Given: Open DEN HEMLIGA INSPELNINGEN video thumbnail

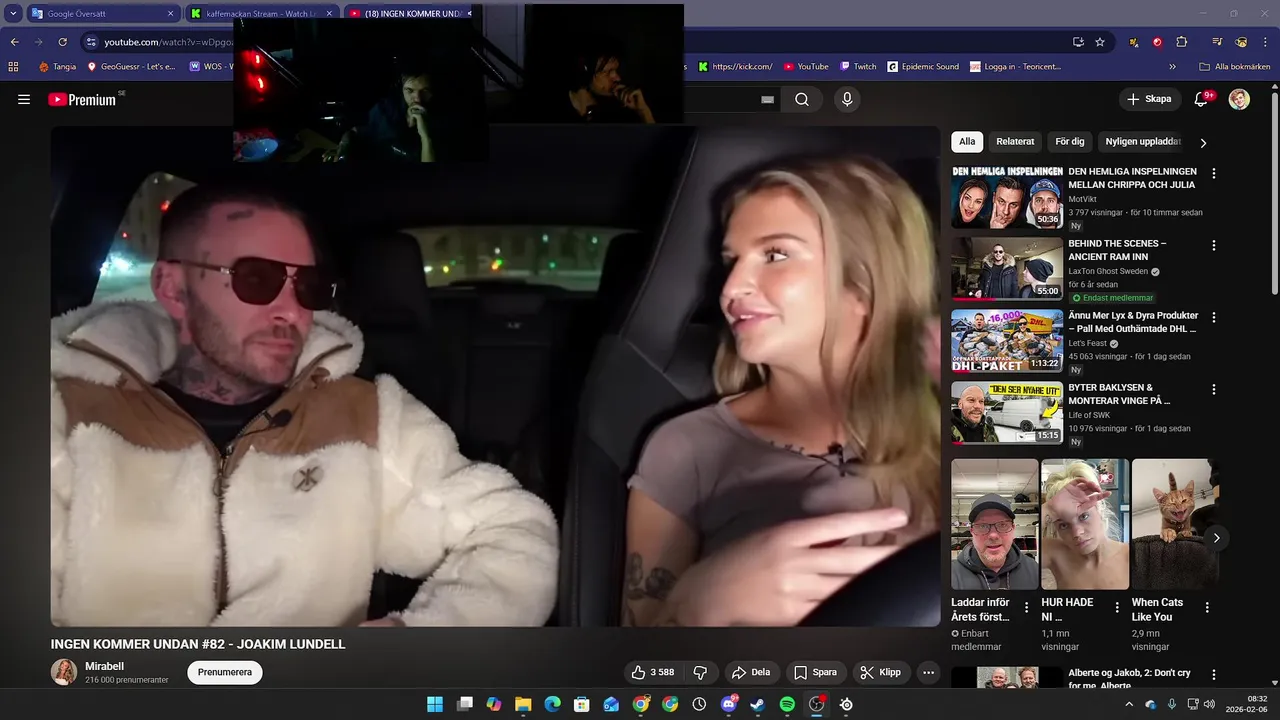Looking at the screenshot, I should point(1007,196).
